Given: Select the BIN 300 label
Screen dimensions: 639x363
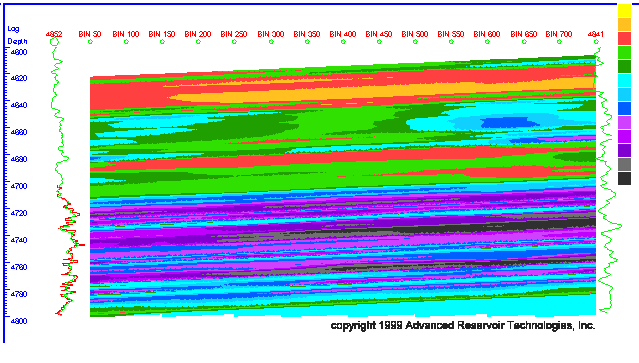Looking at the screenshot, I should [271, 34].
